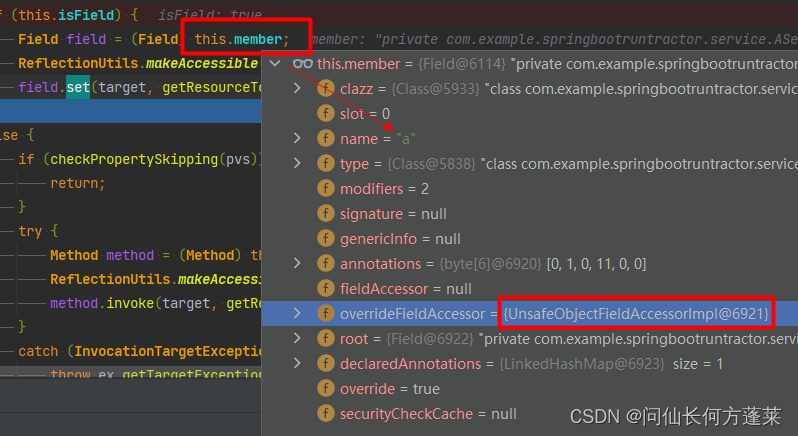Image resolution: width=798 pixels, height=436 pixels.
Task: Select the 'signature = null' row
Action: coord(530,213)
